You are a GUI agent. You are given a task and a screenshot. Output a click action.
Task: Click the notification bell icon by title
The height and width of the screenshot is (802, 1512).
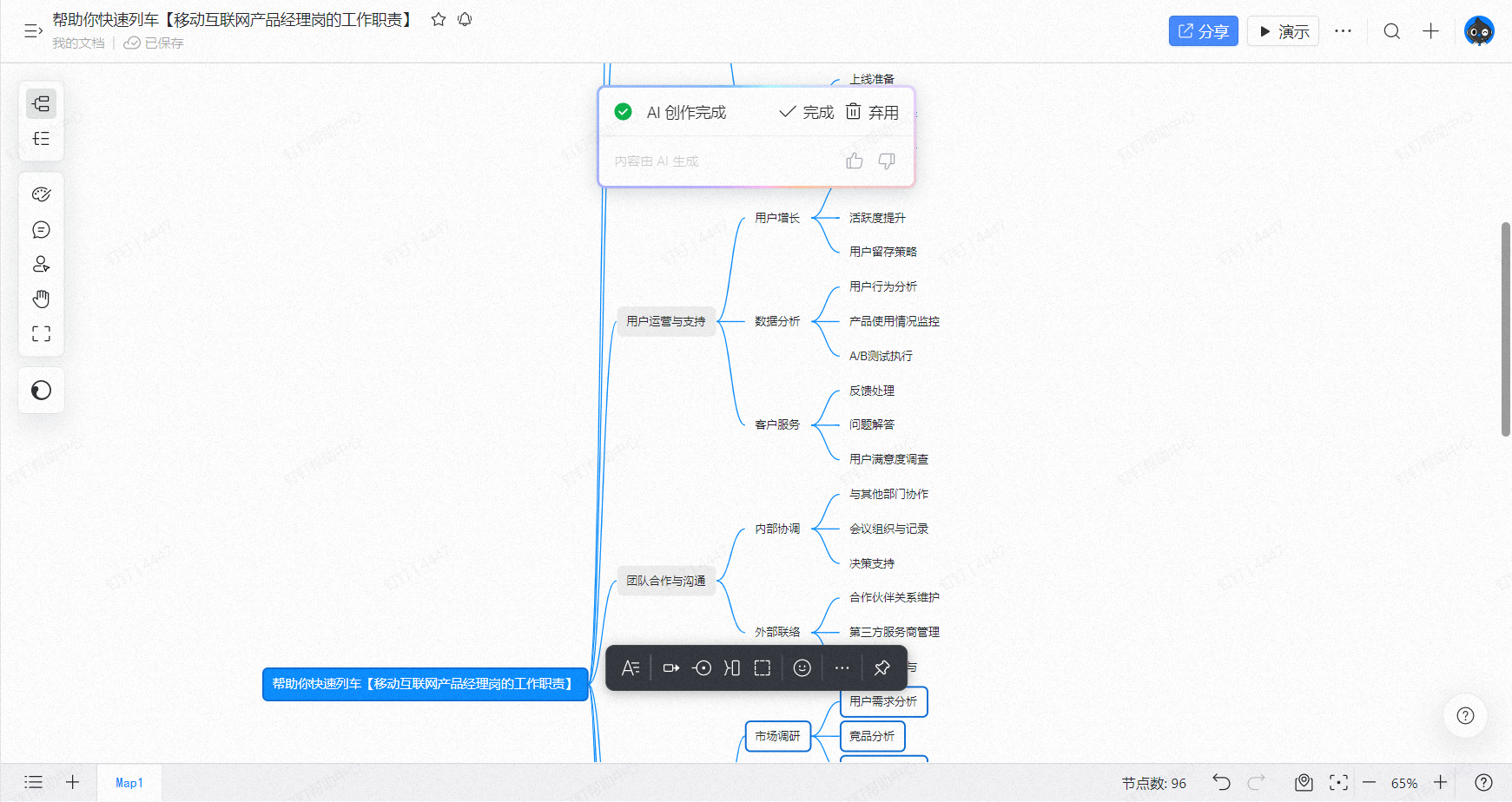coord(465,19)
